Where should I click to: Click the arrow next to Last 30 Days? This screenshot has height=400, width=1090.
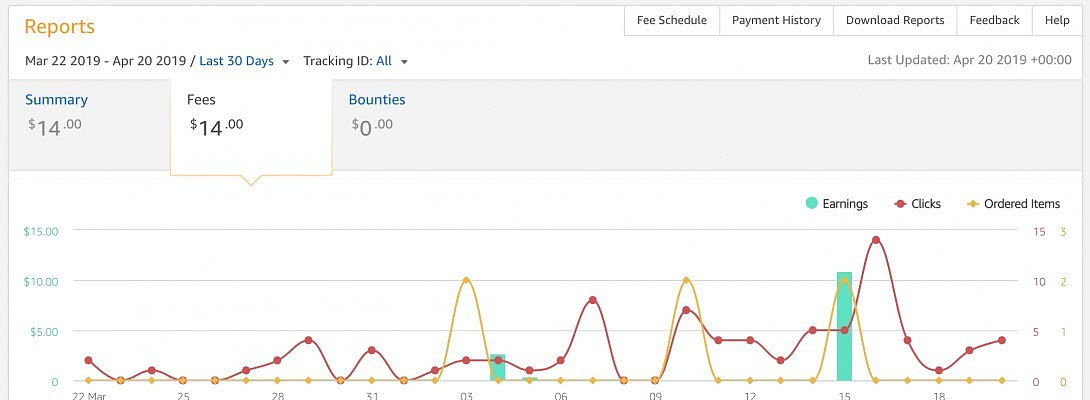(286, 62)
